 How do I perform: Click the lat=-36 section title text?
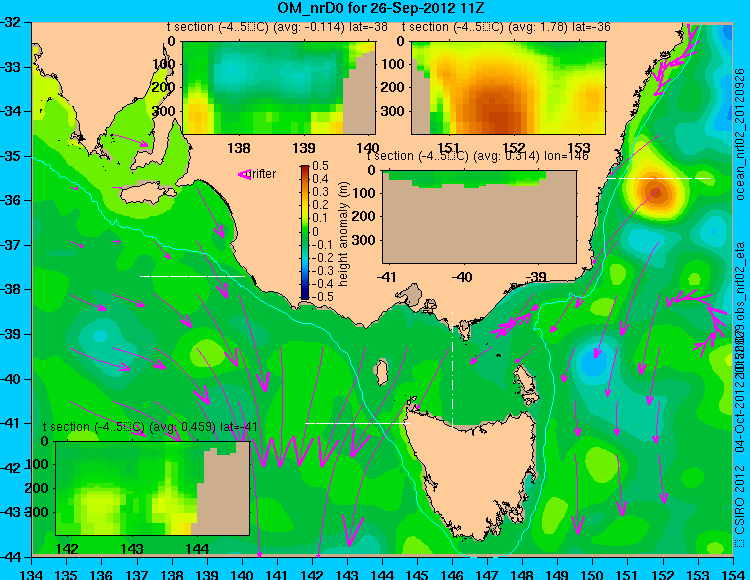pos(506,27)
